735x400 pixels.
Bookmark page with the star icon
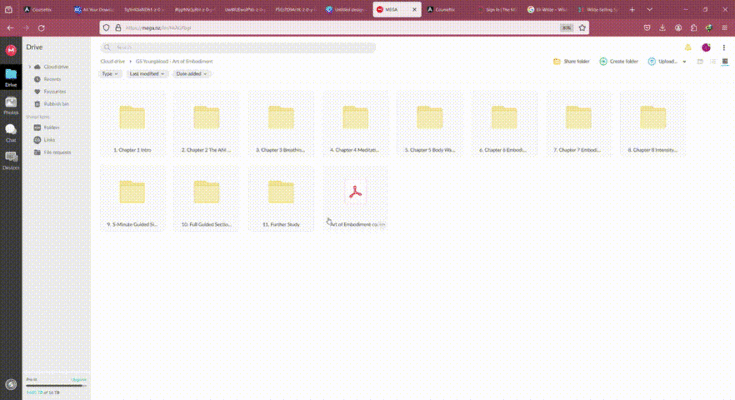pyautogui.click(x=580, y=28)
